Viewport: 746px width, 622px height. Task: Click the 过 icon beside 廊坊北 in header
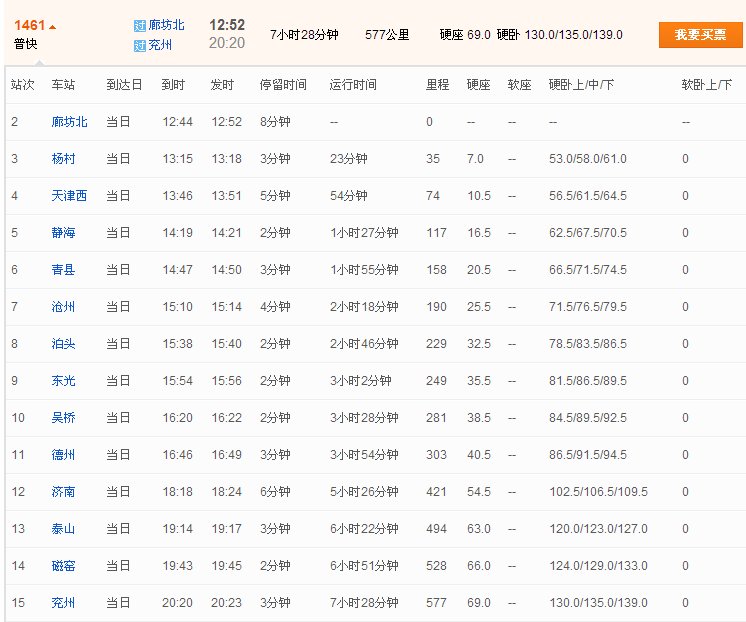(x=140, y=26)
